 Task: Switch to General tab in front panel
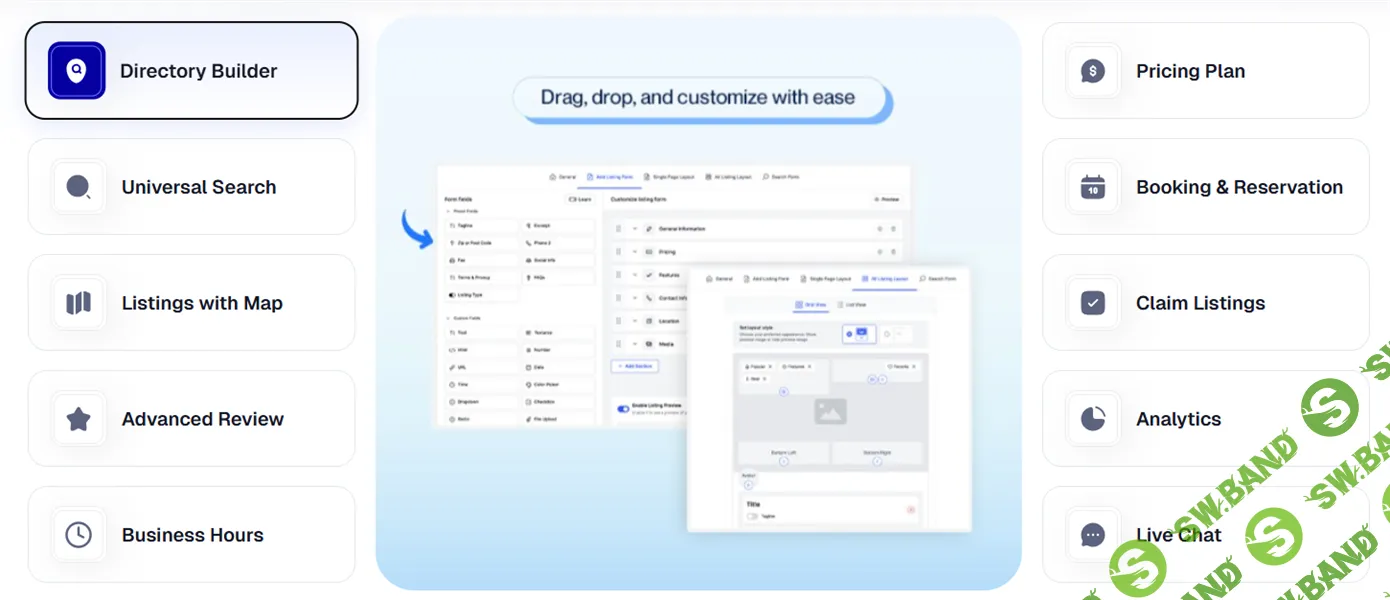click(x=719, y=279)
